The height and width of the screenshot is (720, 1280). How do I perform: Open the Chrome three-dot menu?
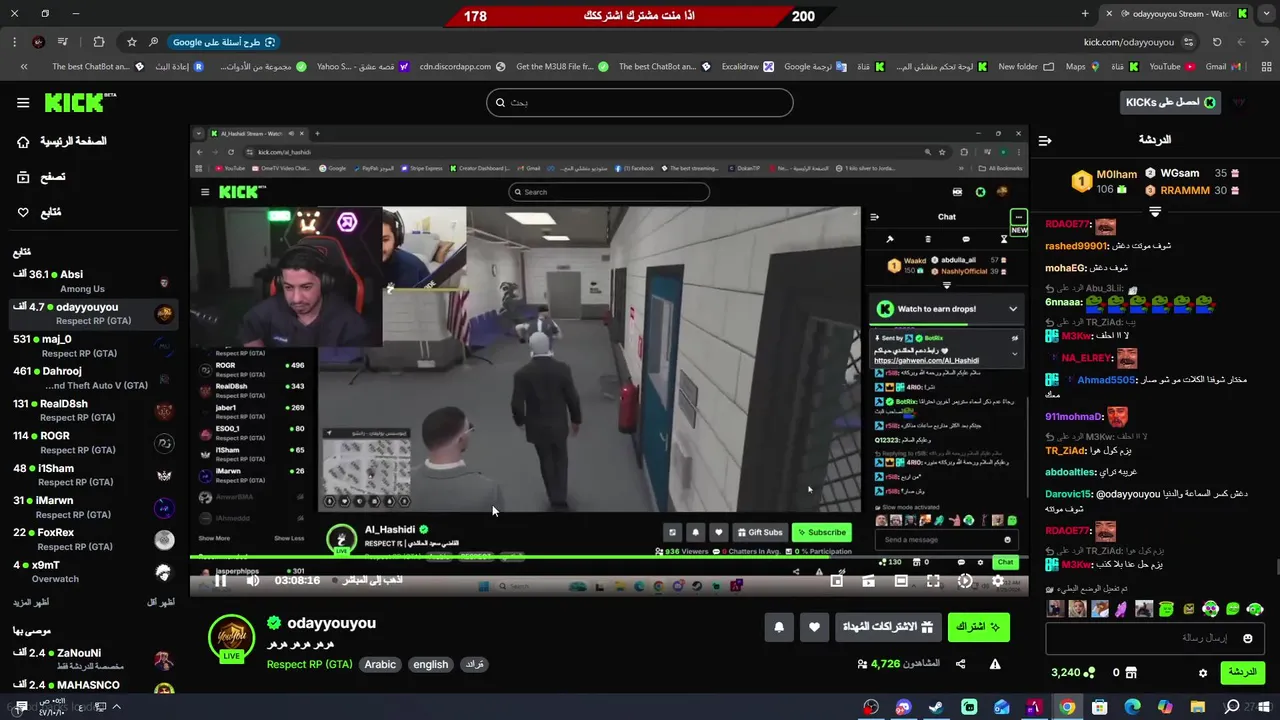[14, 42]
